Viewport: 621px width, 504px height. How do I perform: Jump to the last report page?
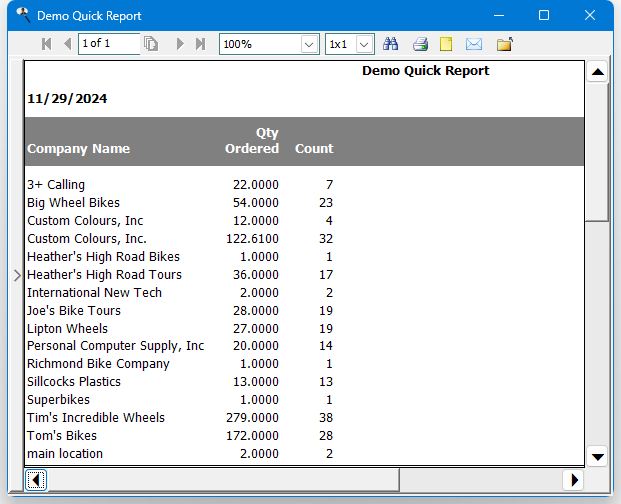(201, 44)
